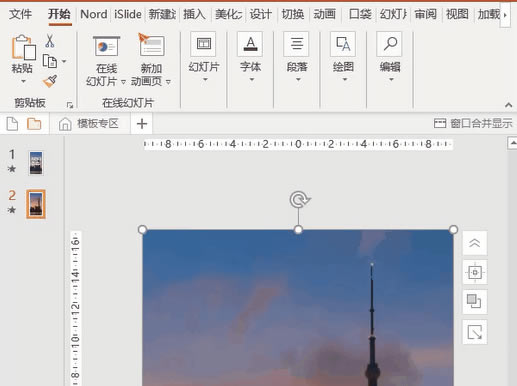
Task: Click the Cut scissors icon
Action: (50, 41)
